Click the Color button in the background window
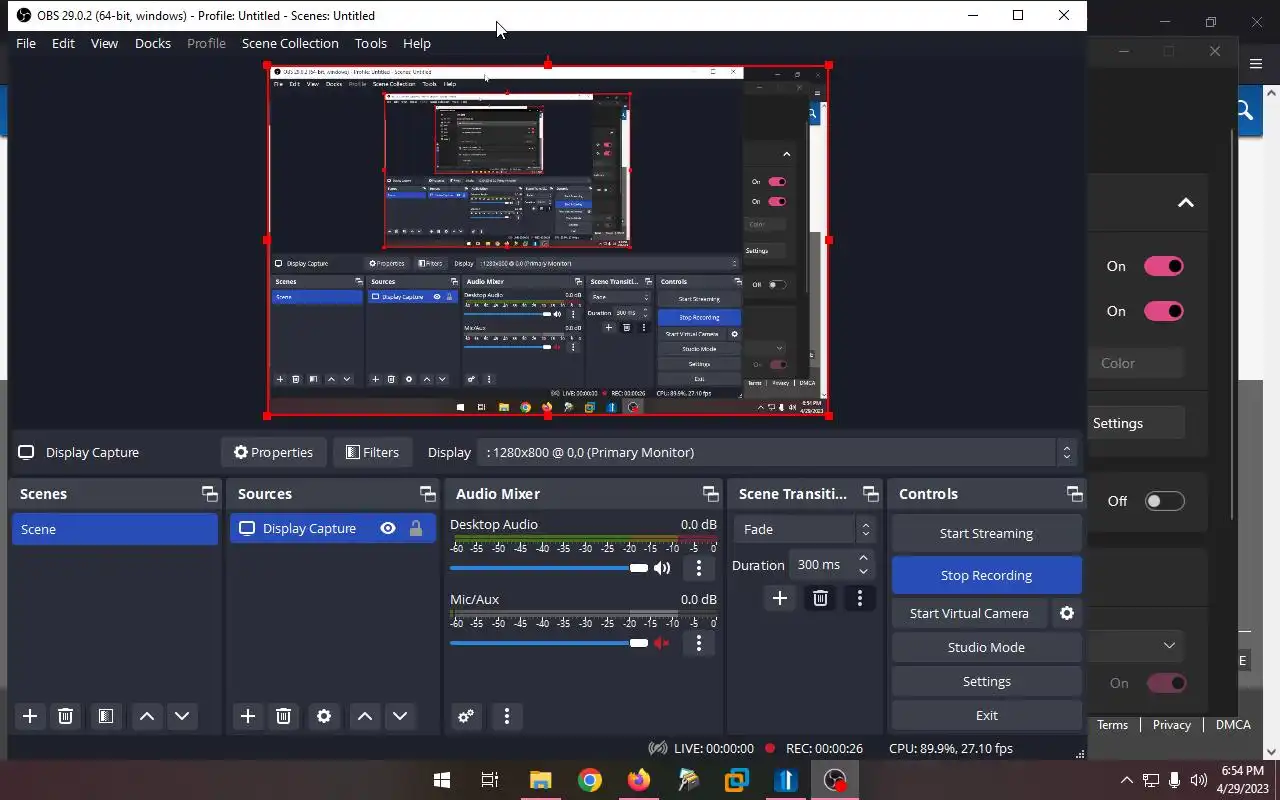Screen dimensions: 1280x800 click(1137, 363)
